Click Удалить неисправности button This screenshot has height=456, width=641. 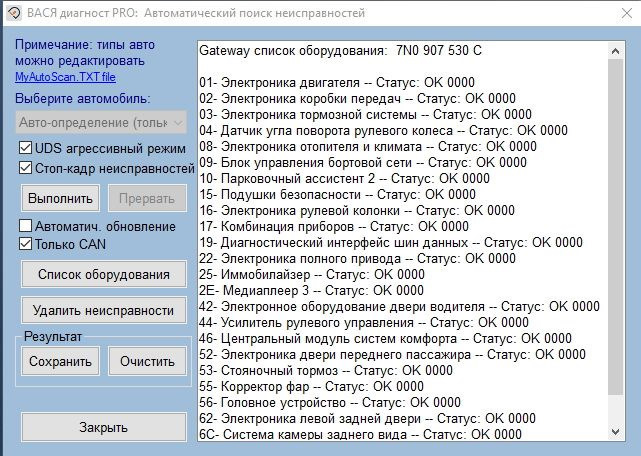[x=104, y=310]
